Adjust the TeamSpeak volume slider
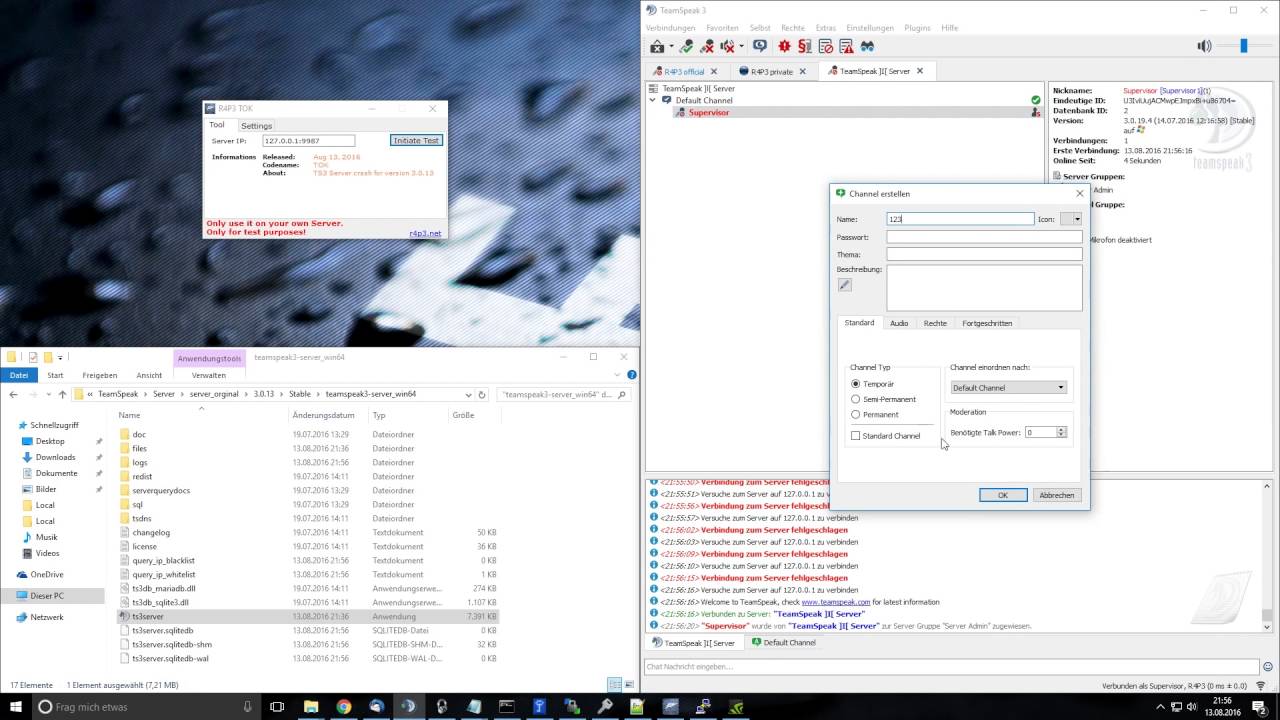Viewport: 1280px width, 720px height. 1245,46
